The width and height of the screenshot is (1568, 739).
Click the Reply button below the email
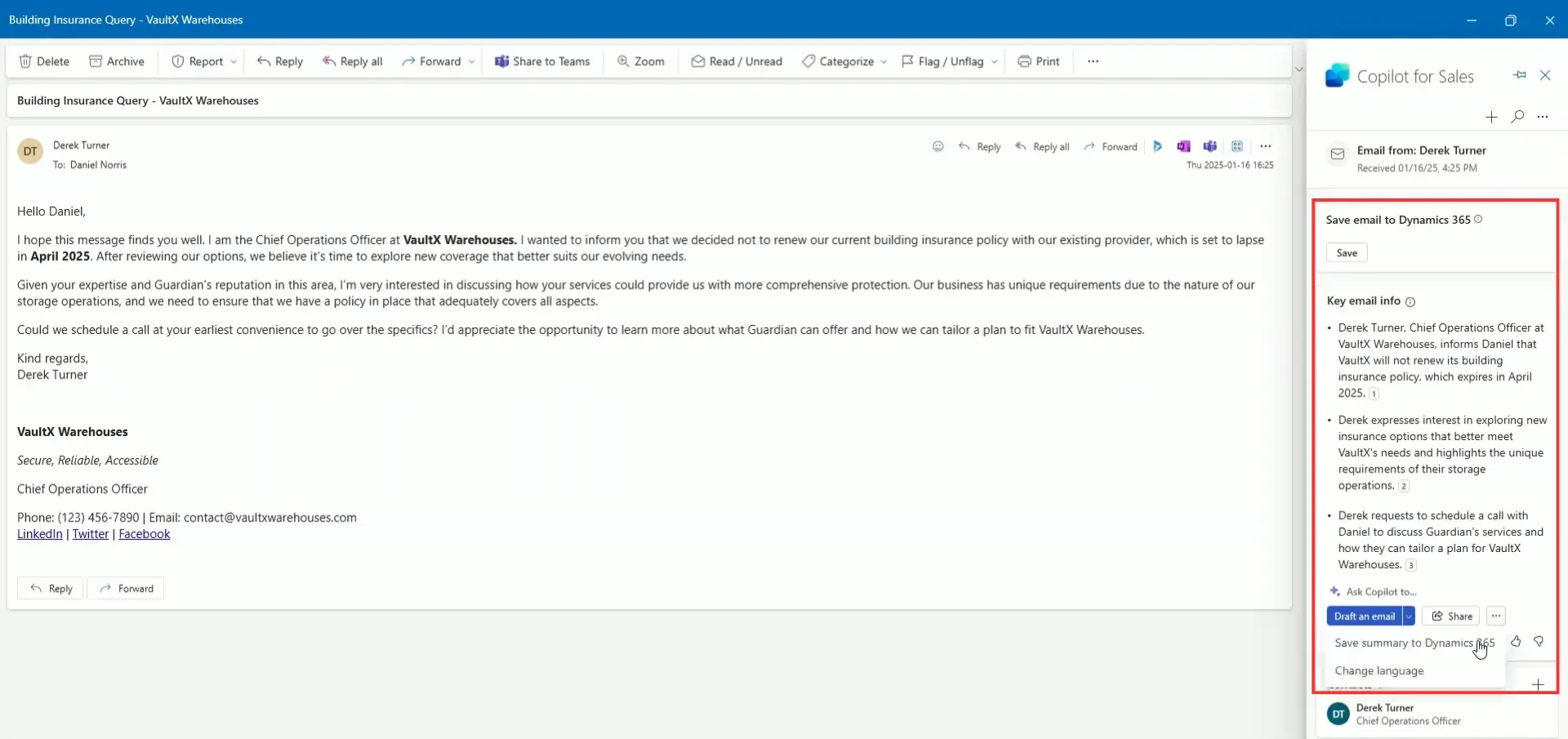[x=51, y=588]
